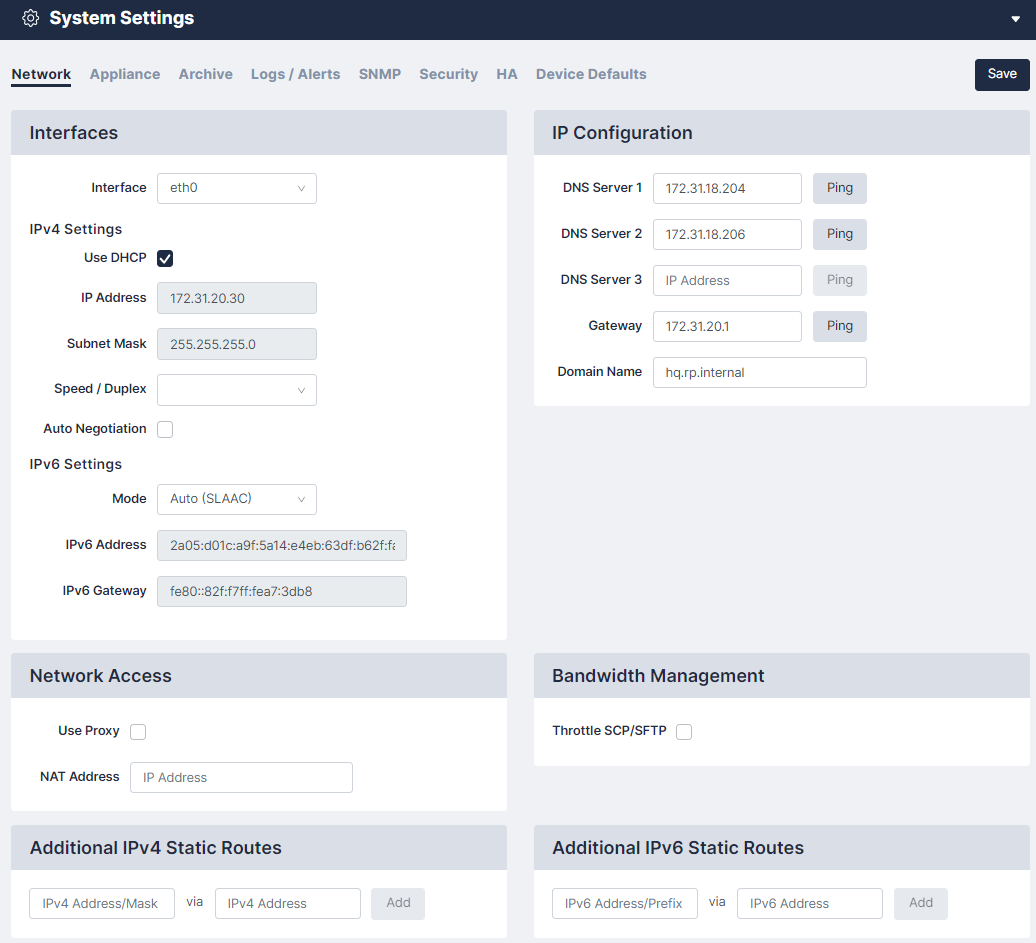Click the Add button for IPv4 static routes
Screen dimensions: 1036x943
click(398, 903)
